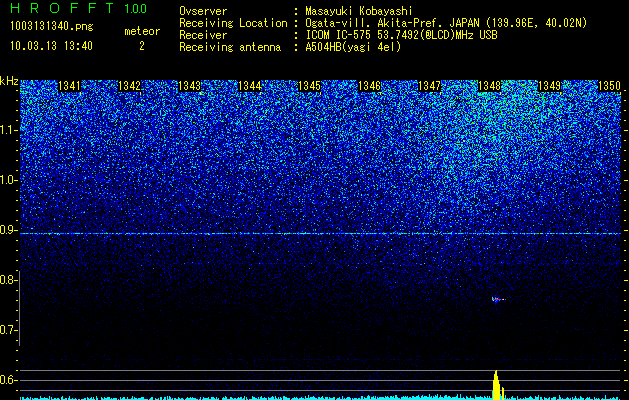The image size is (629, 400).
Task: Click the Receiving antenna label
Action: tap(230, 47)
